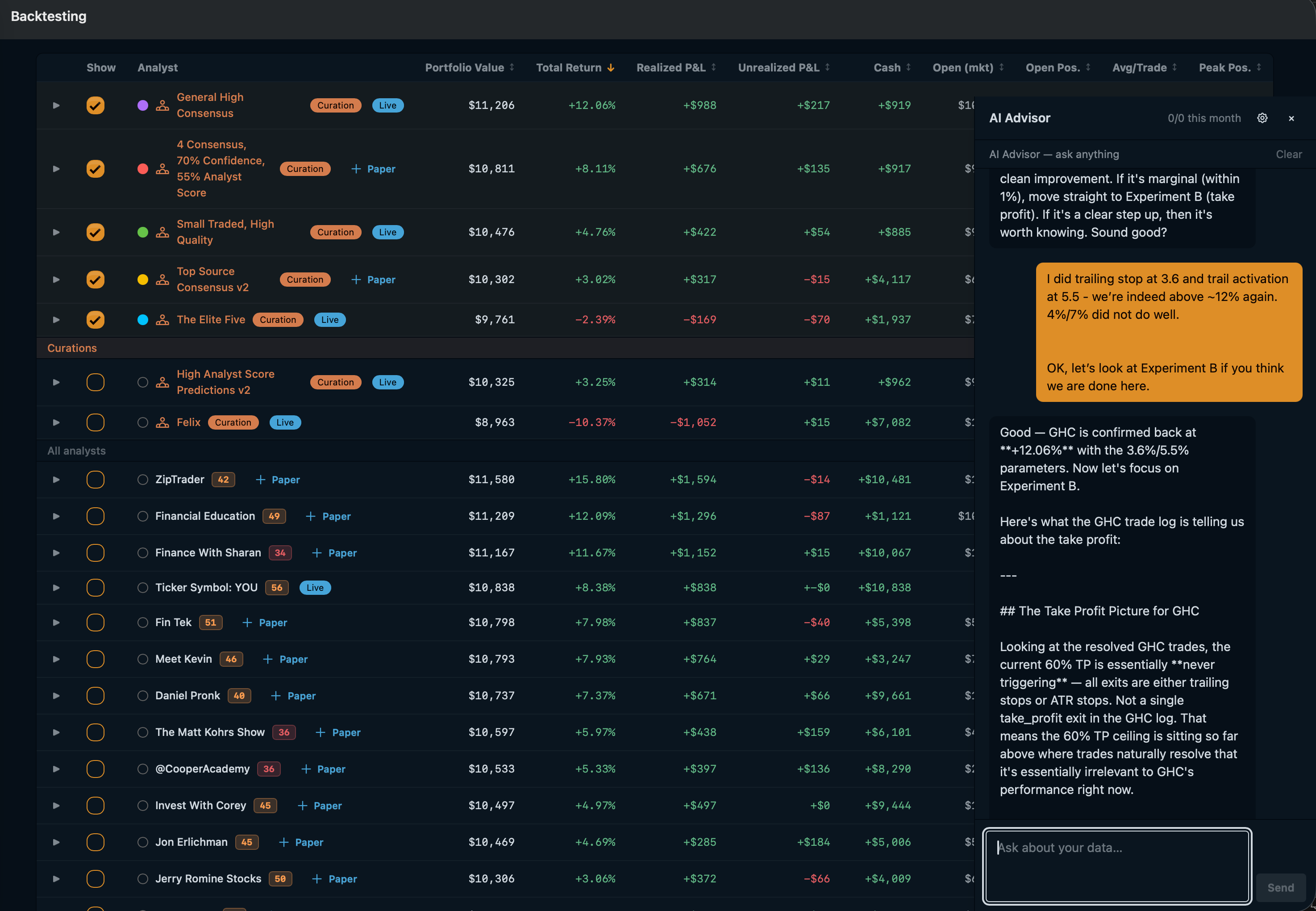
Task: Enable Show checkbox for Felix
Action: 95,422
